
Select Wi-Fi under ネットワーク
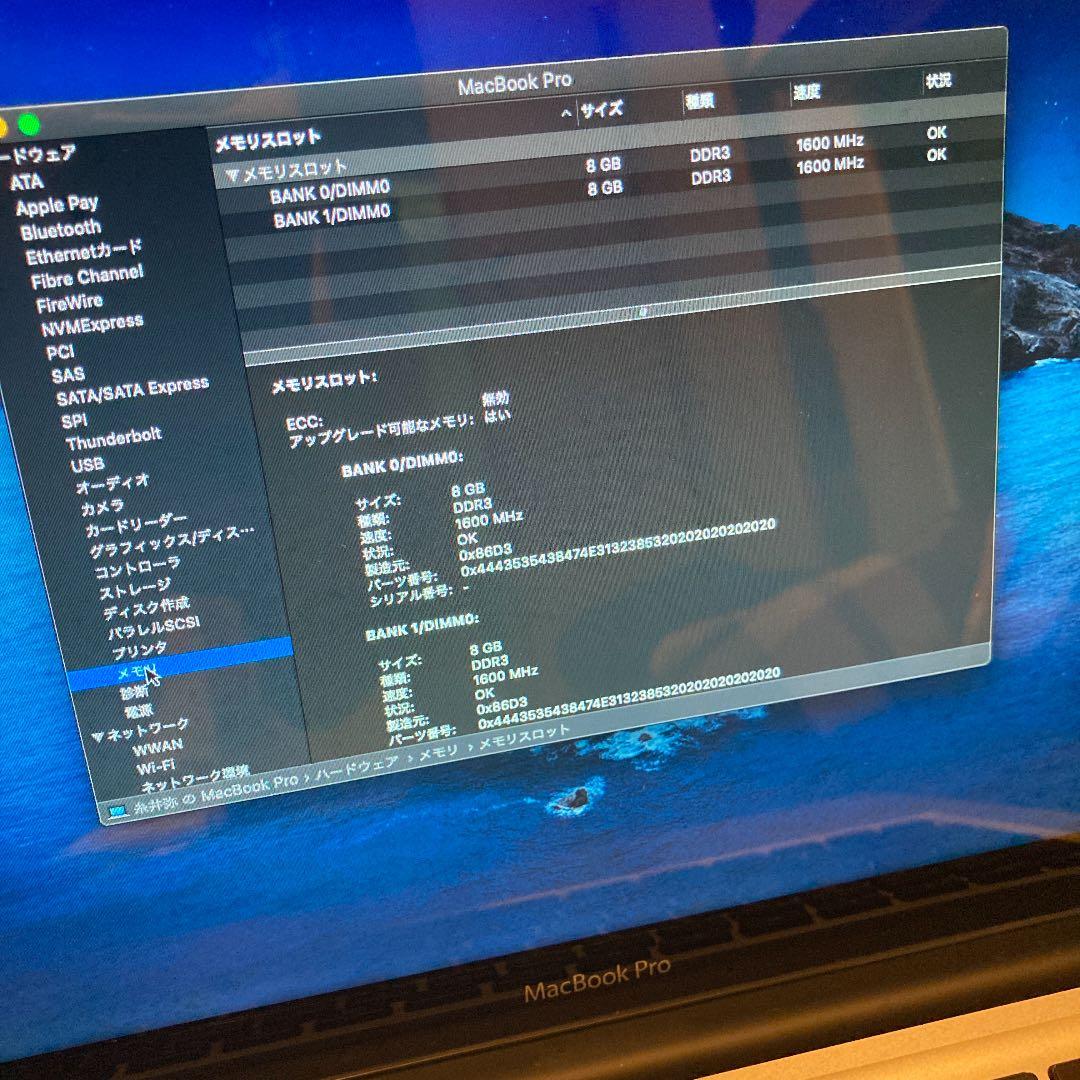[156, 767]
